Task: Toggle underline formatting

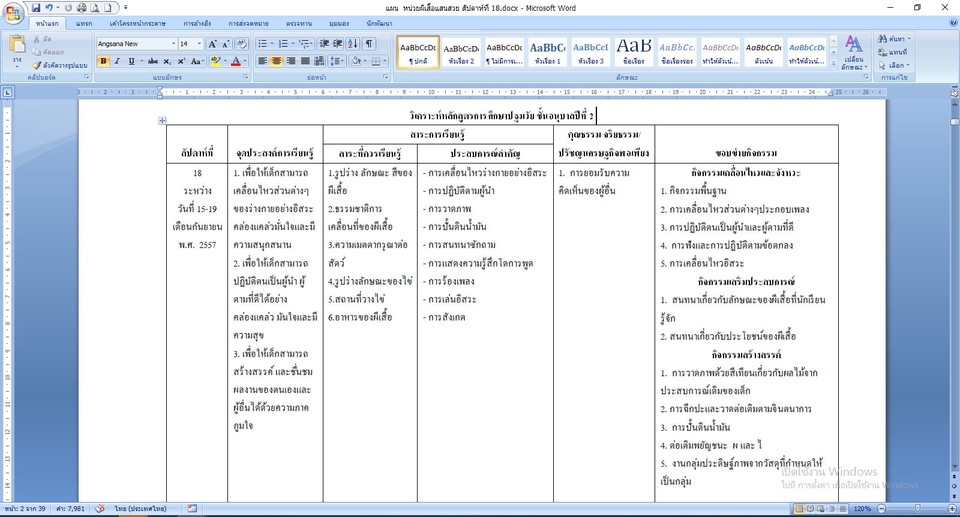Action: (x=130, y=61)
